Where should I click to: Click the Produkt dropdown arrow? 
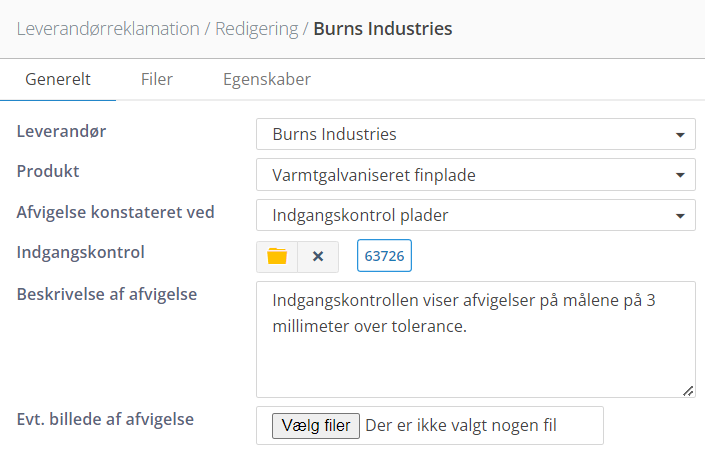pos(680,175)
